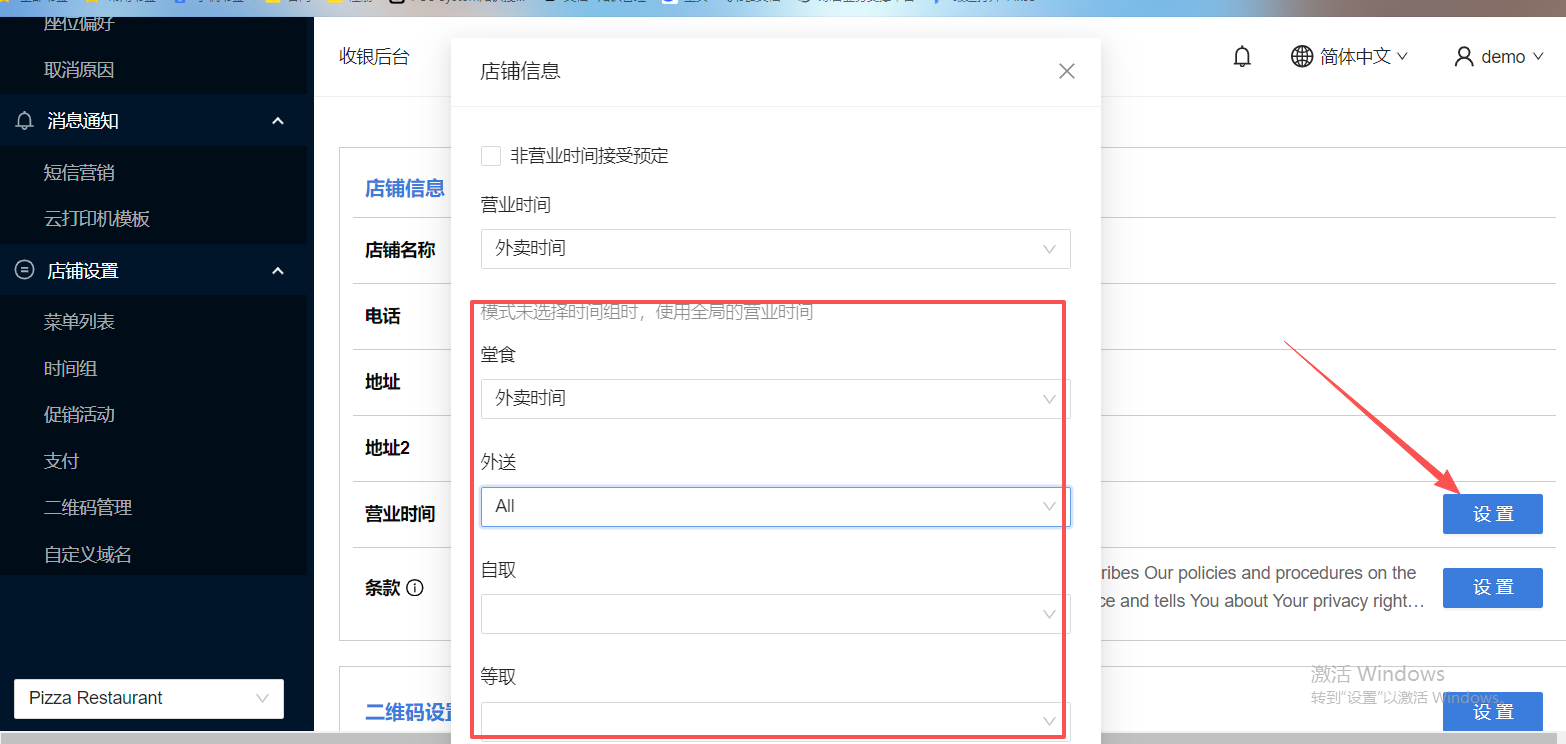This screenshot has width=1566, height=744.
Task: Click the demo user avatar icon
Action: (x=1464, y=57)
